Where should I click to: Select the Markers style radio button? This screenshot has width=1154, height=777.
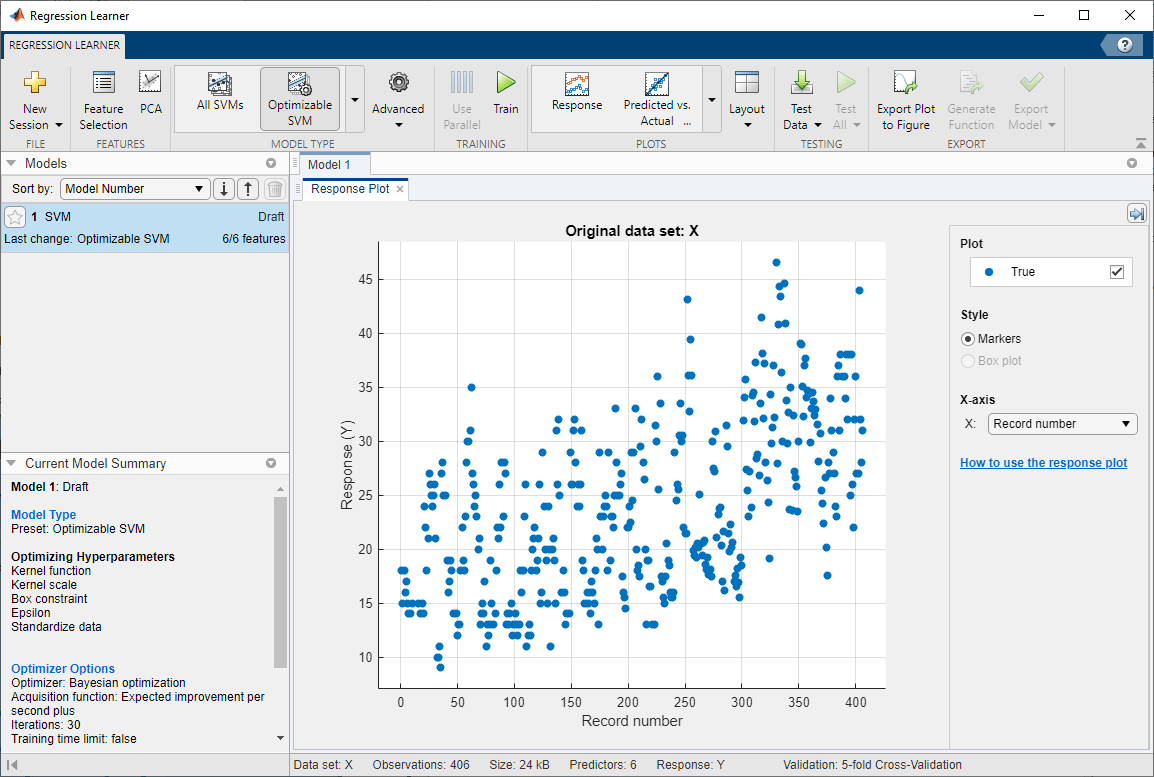point(967,339)
